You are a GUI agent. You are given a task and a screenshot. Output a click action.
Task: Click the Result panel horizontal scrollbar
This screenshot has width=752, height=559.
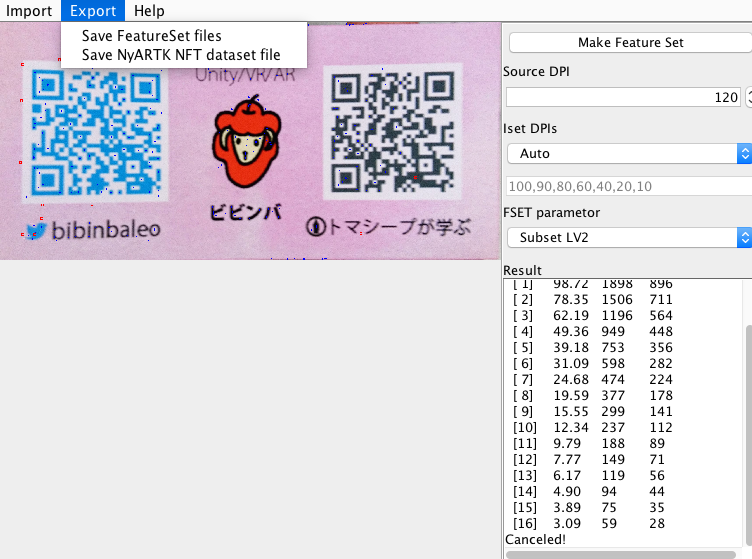(621, 555)
